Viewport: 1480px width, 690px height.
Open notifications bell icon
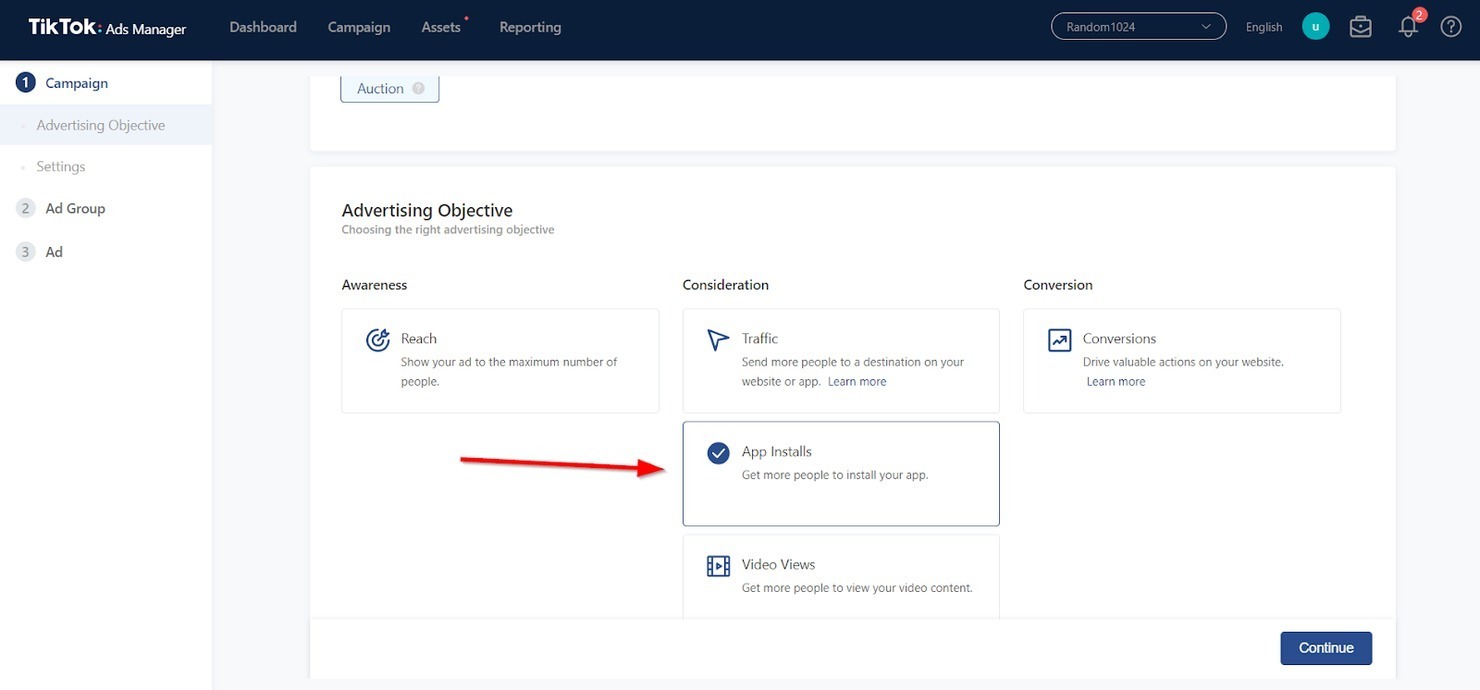click(1409, 27)
